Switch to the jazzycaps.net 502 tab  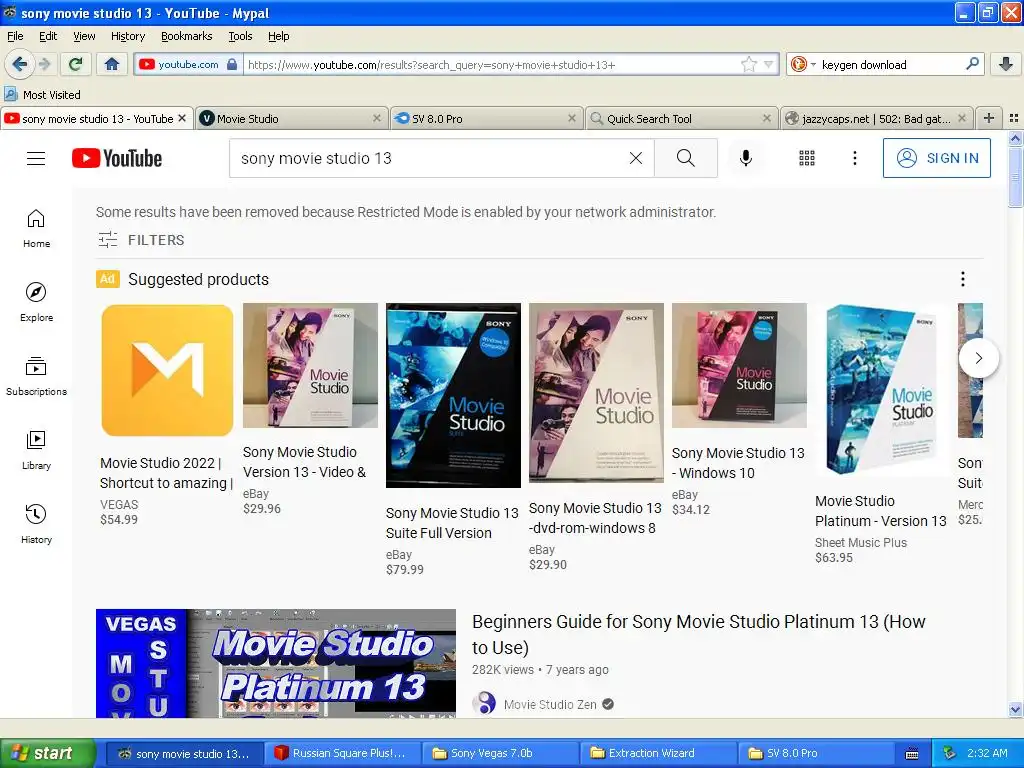(x=875, y=119)
